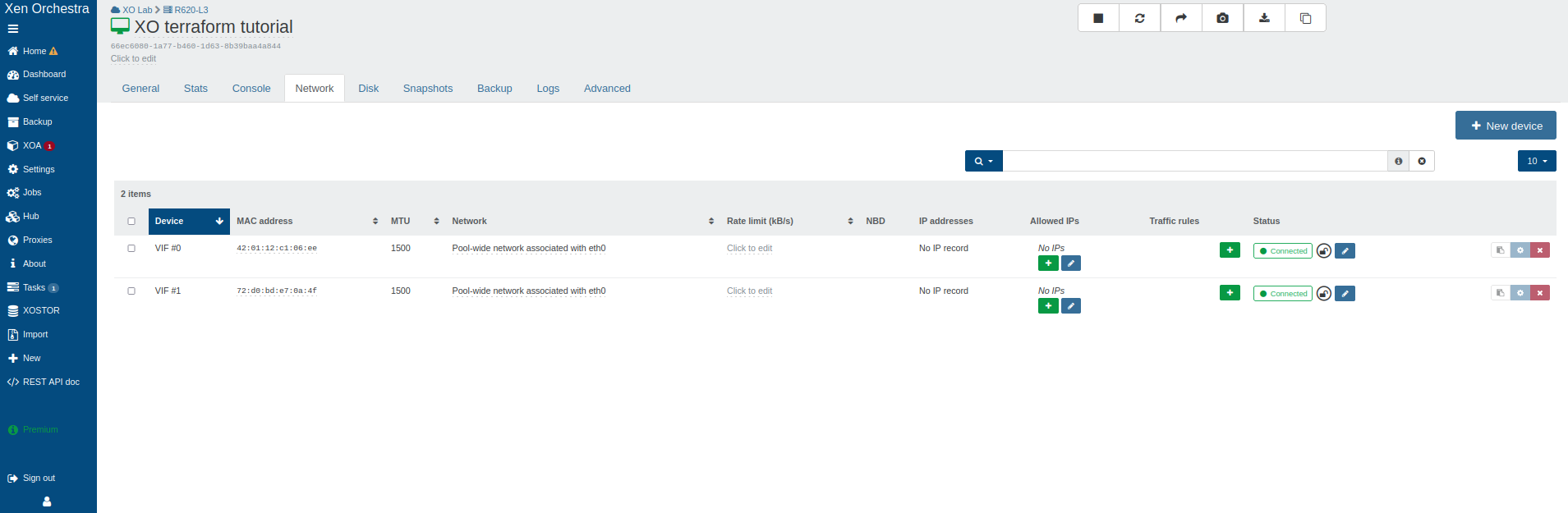The image size is (1568, 513).
Task: Click the New device button
Action: tap(1505, 126)
